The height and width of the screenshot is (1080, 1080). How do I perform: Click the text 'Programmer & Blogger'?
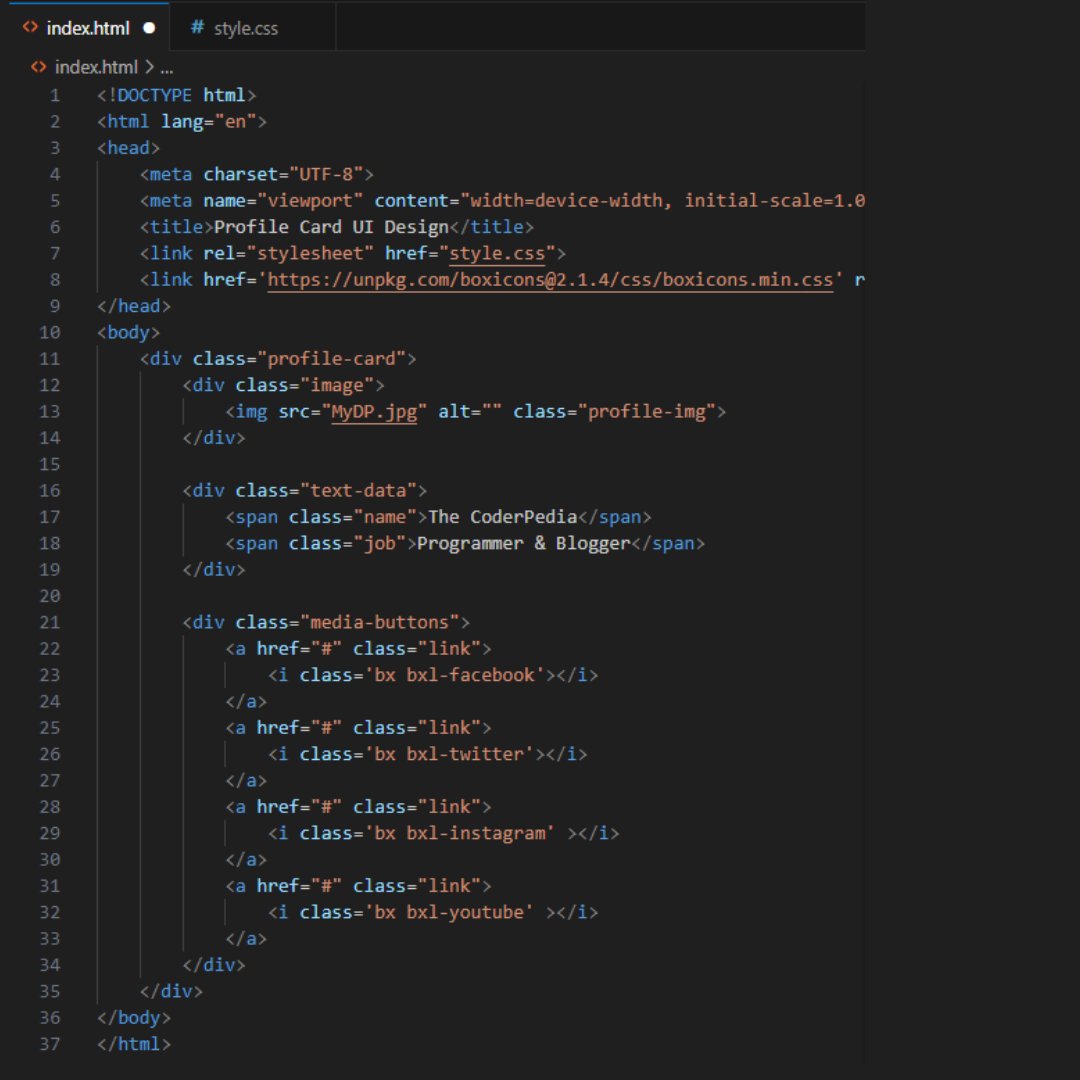pyautogui.click(x=523, y=543)
